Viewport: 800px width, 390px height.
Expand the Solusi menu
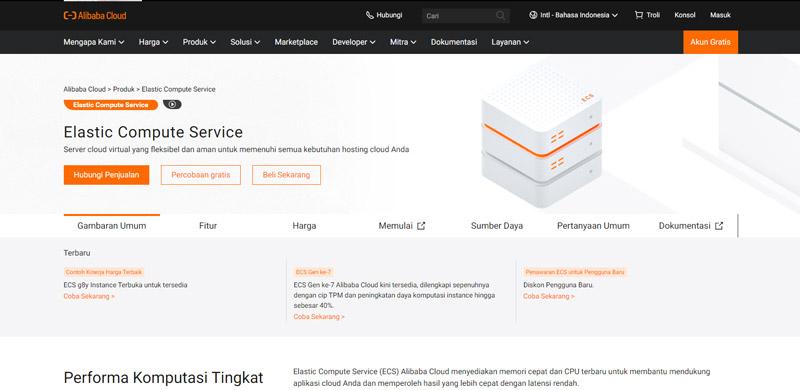[x=245, y=42]
